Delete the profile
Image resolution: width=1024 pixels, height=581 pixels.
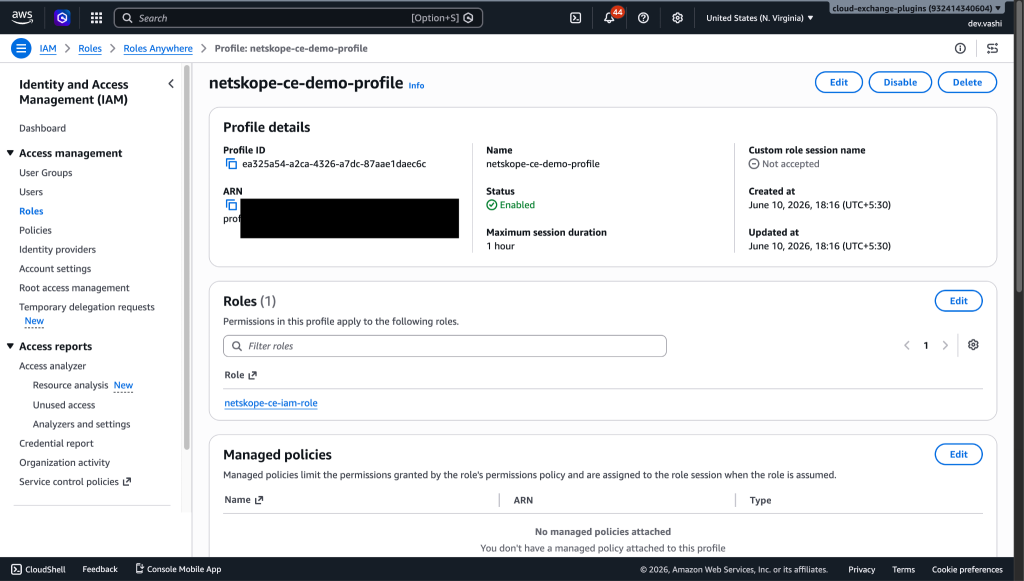tap(967, 82)
